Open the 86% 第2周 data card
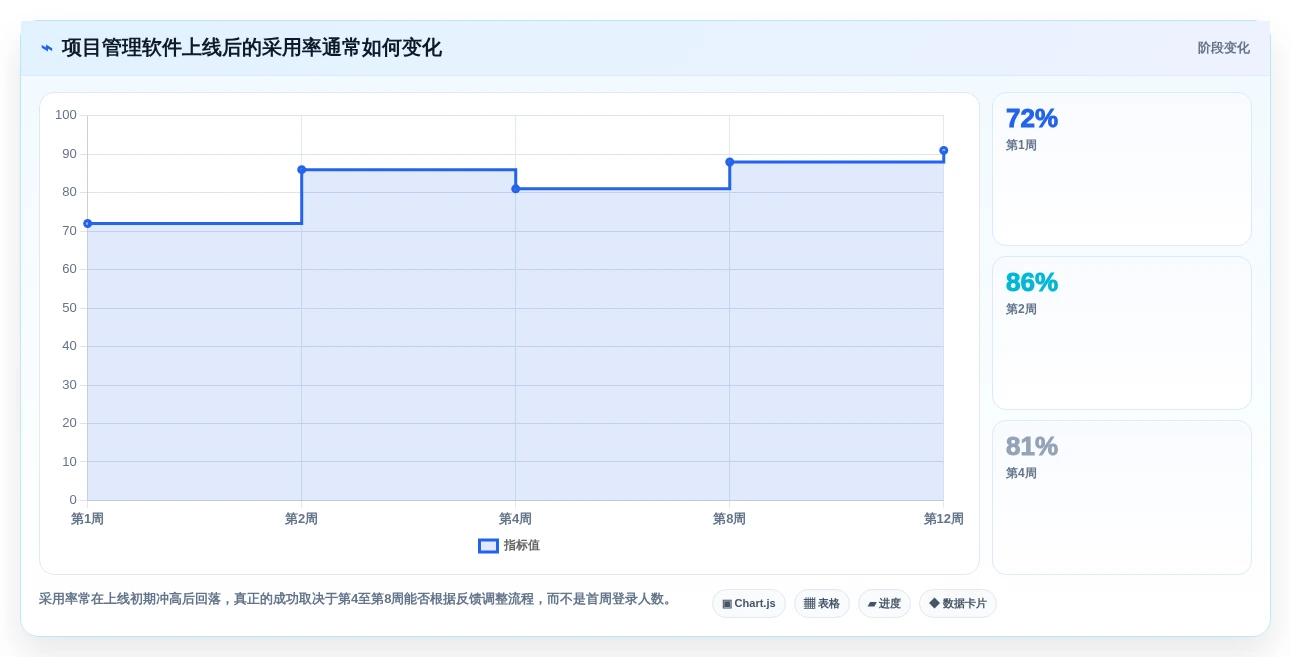 pos(1122,333)
